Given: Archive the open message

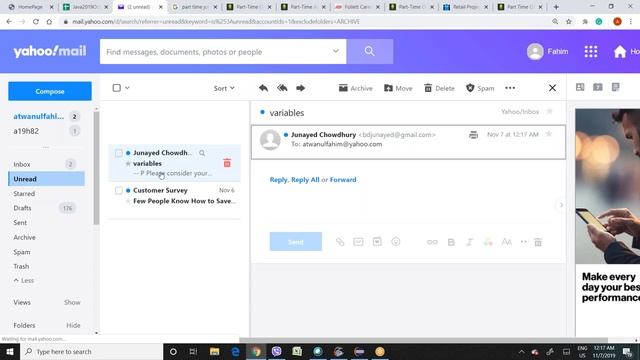Looking at the screenshot, I should point(356,88).
